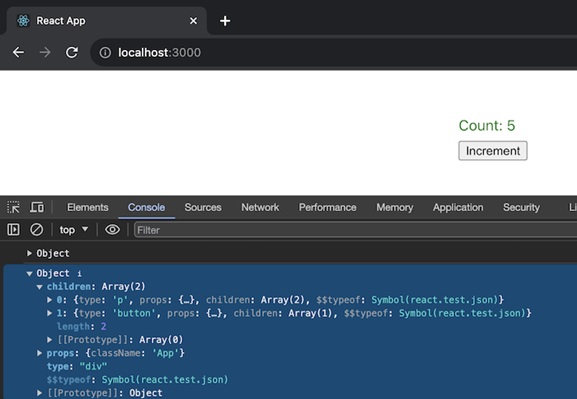This screenshot has width=577, height=399.
Task: Close the React App tab
Action: (193, 21)
